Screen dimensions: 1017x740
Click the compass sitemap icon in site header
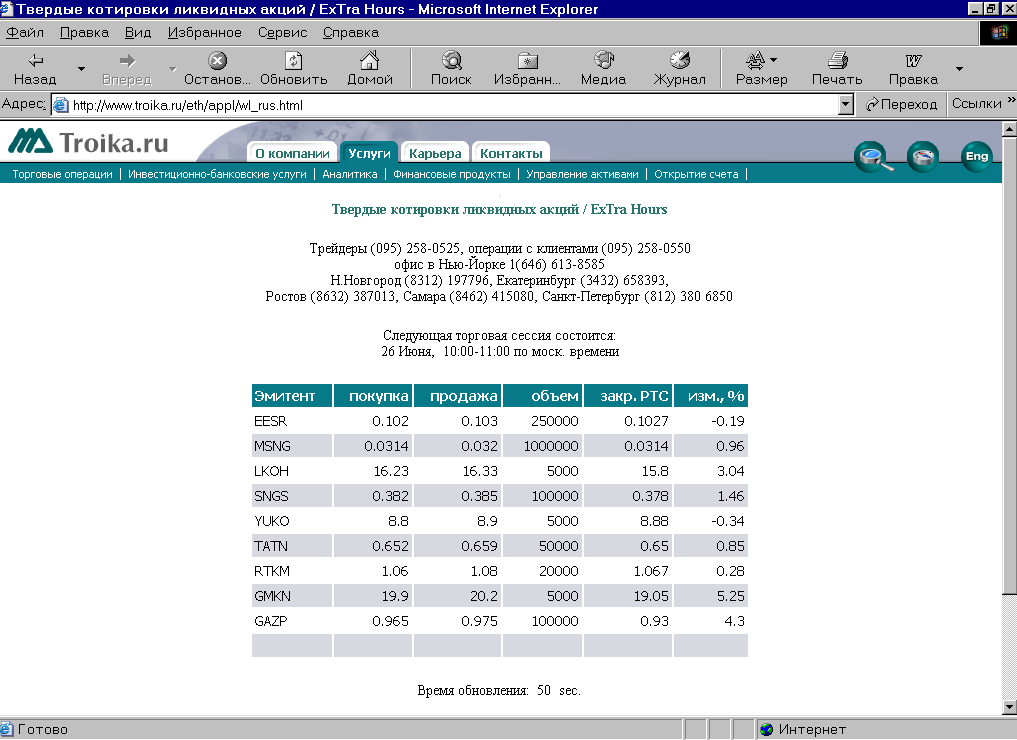click(x=923, y=156)
